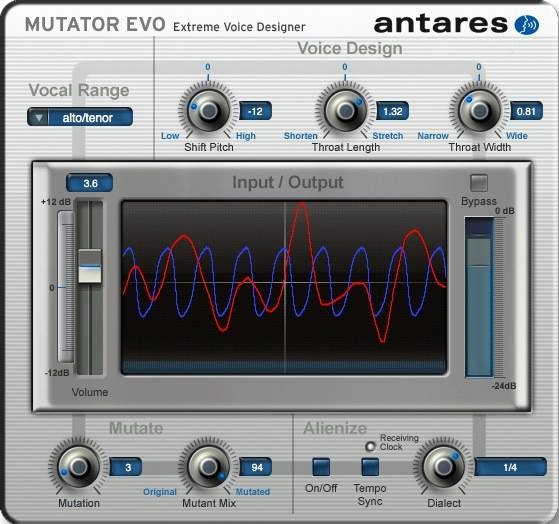Viewport: 559px width, 524px height.
Task: Click the Stretch label
Action: [x=388, y=136]
